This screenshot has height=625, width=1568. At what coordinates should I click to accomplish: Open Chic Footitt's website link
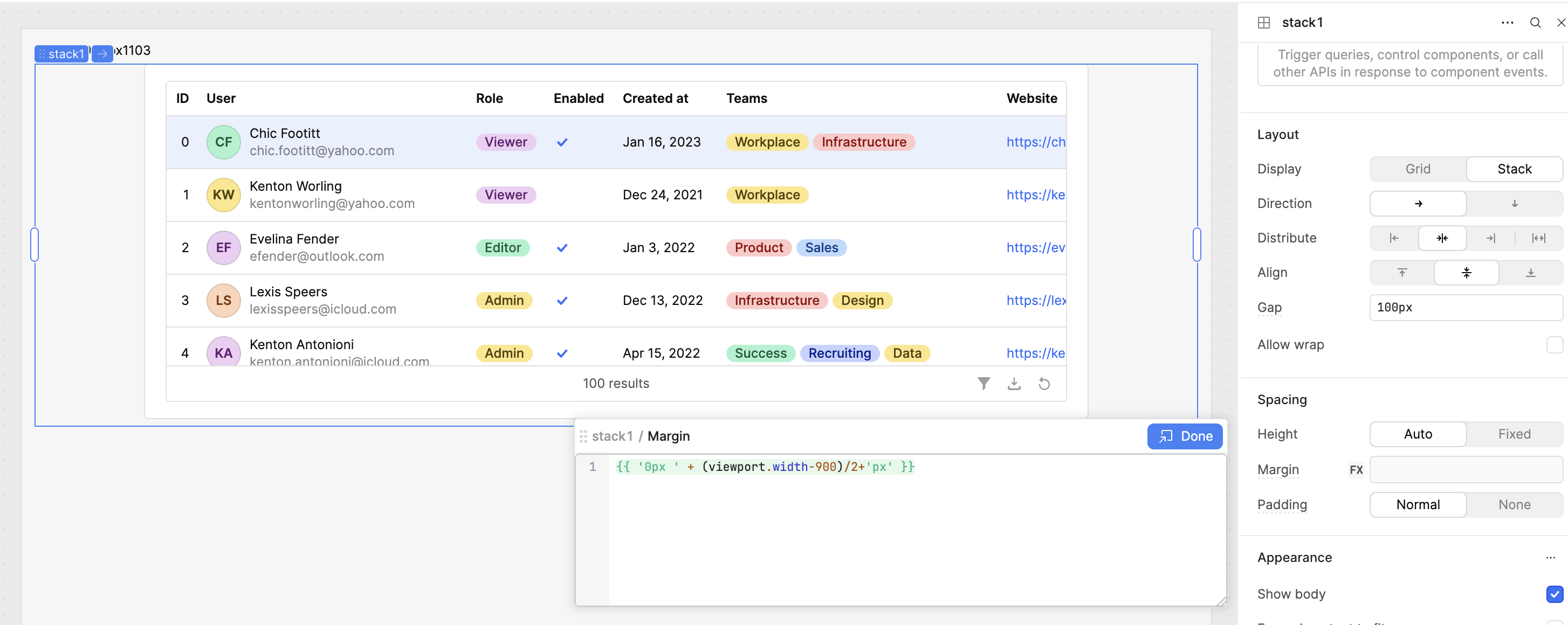[x=1035, y=142]
